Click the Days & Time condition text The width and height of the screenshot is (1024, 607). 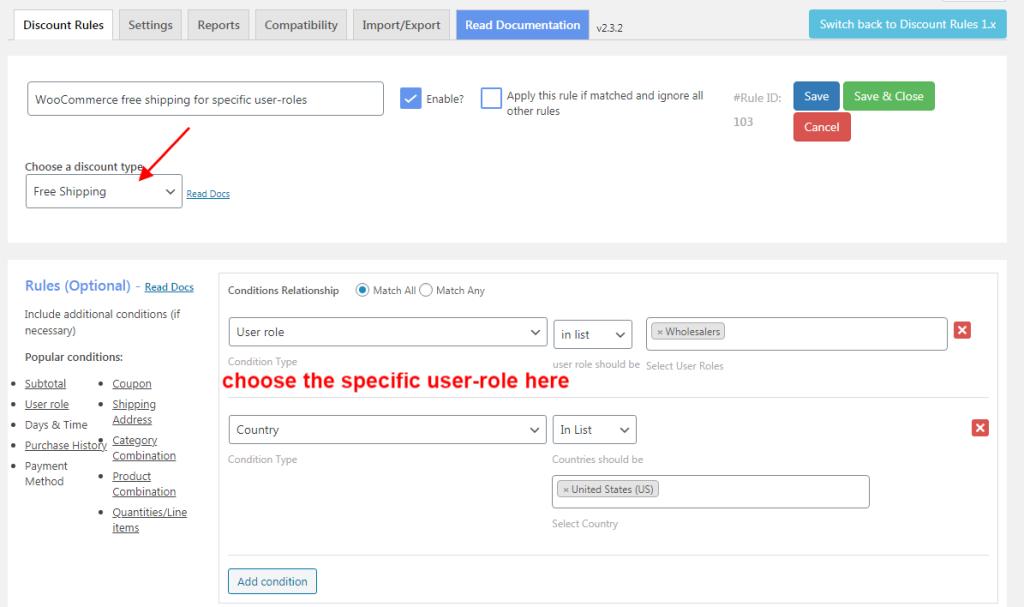[56, 425]
